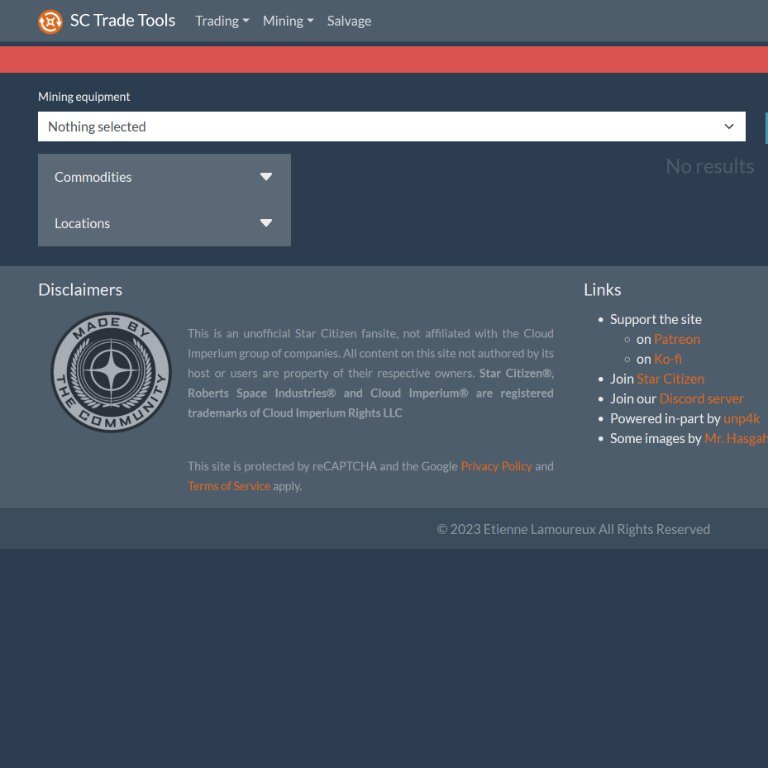Click the white triangle arrow beside Commodities
The height and width of the screenshot is (768, 768).
tap(266, 177)
